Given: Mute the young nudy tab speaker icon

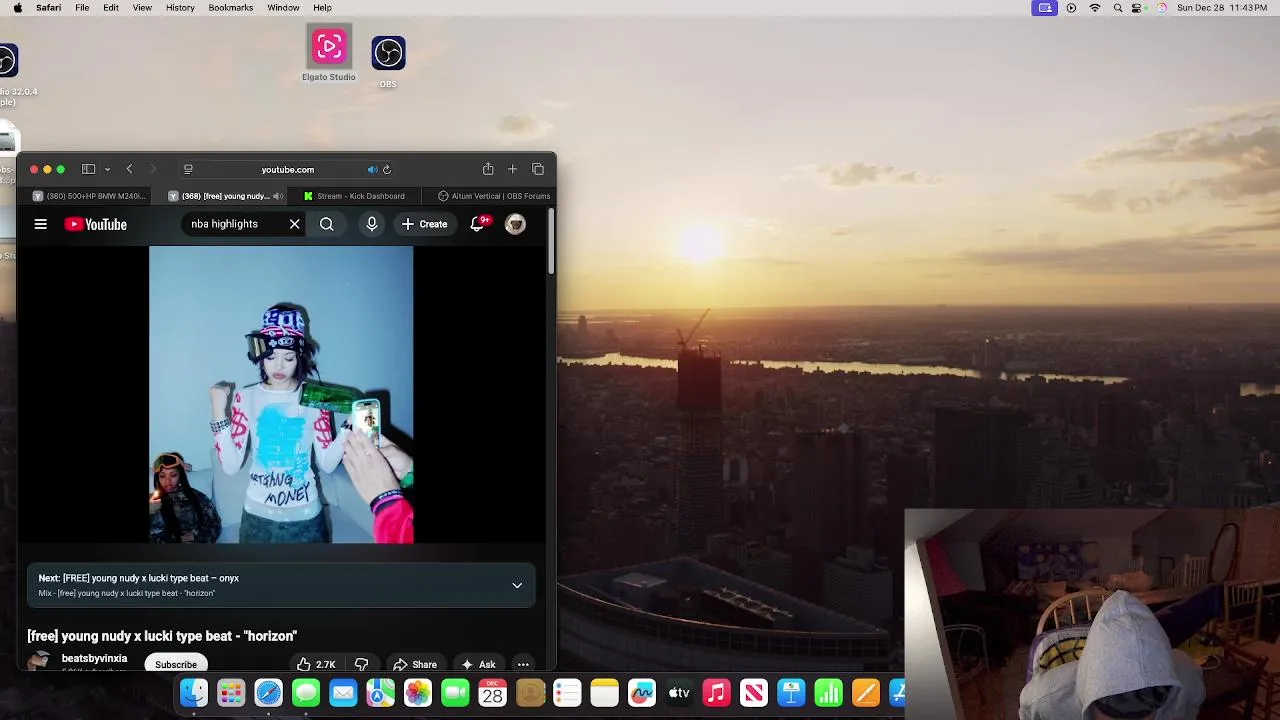Looking at the screenshot, I should (277, 196).
